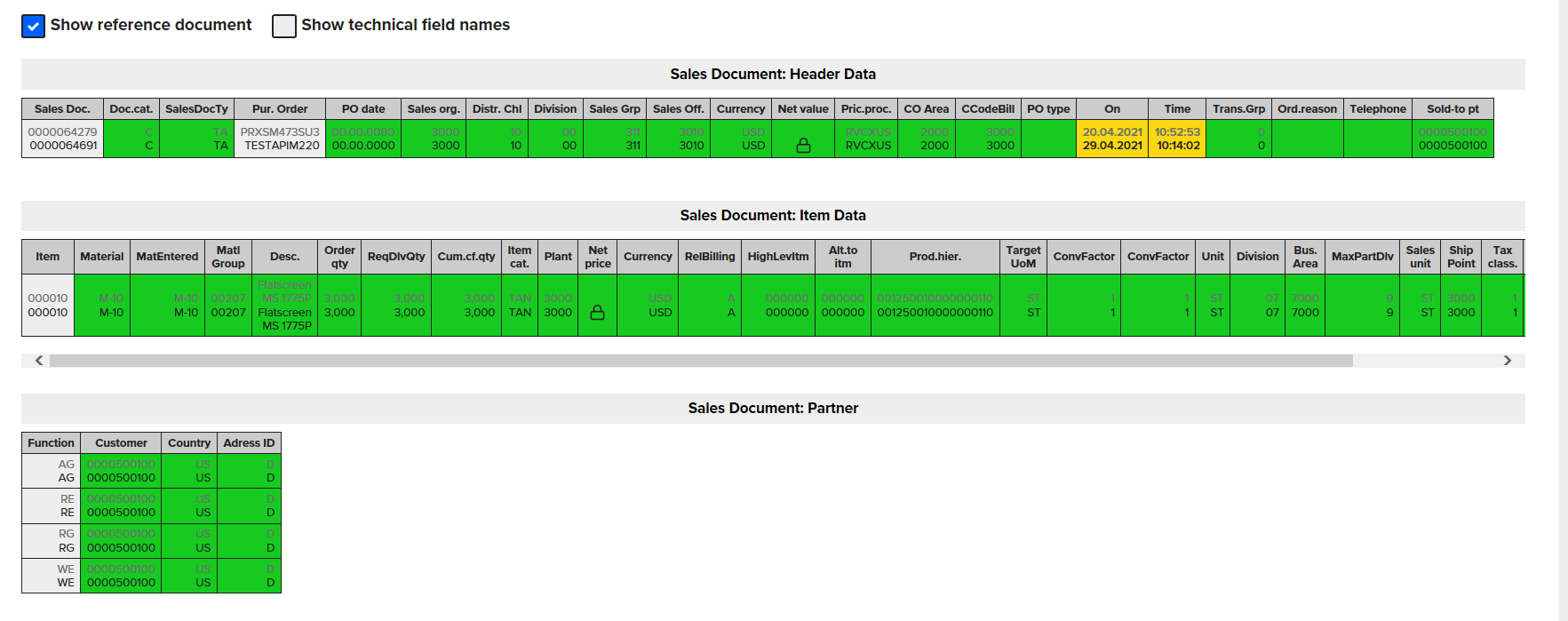Click the Sales Doc. column header
1568x621 pixels.
tap(62, 109)
